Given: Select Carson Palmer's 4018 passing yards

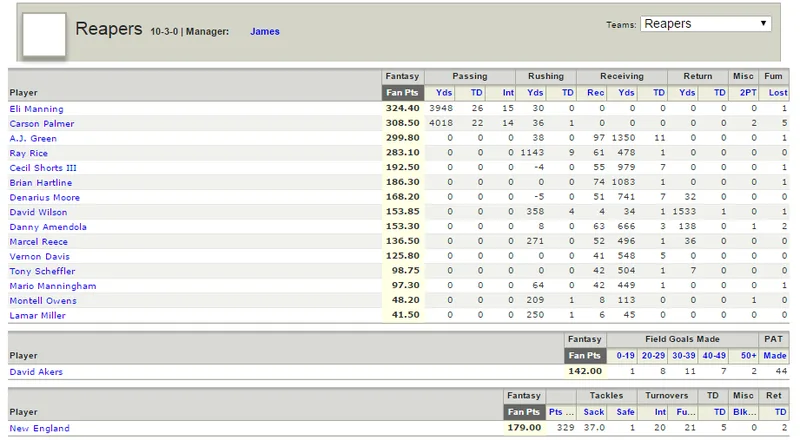Looking at the screenshot, I should tap(441, 124).
